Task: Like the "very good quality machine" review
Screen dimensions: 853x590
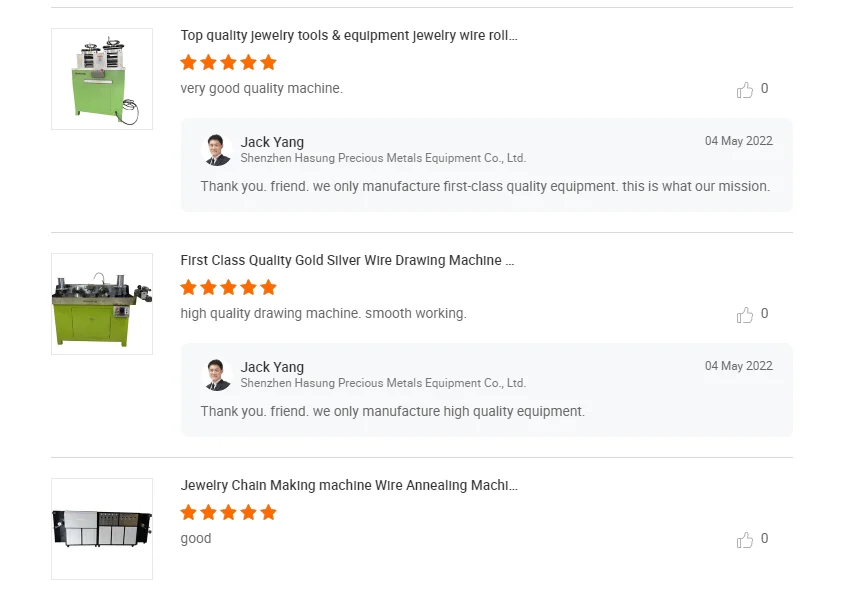Action: (x=745, y=90)
